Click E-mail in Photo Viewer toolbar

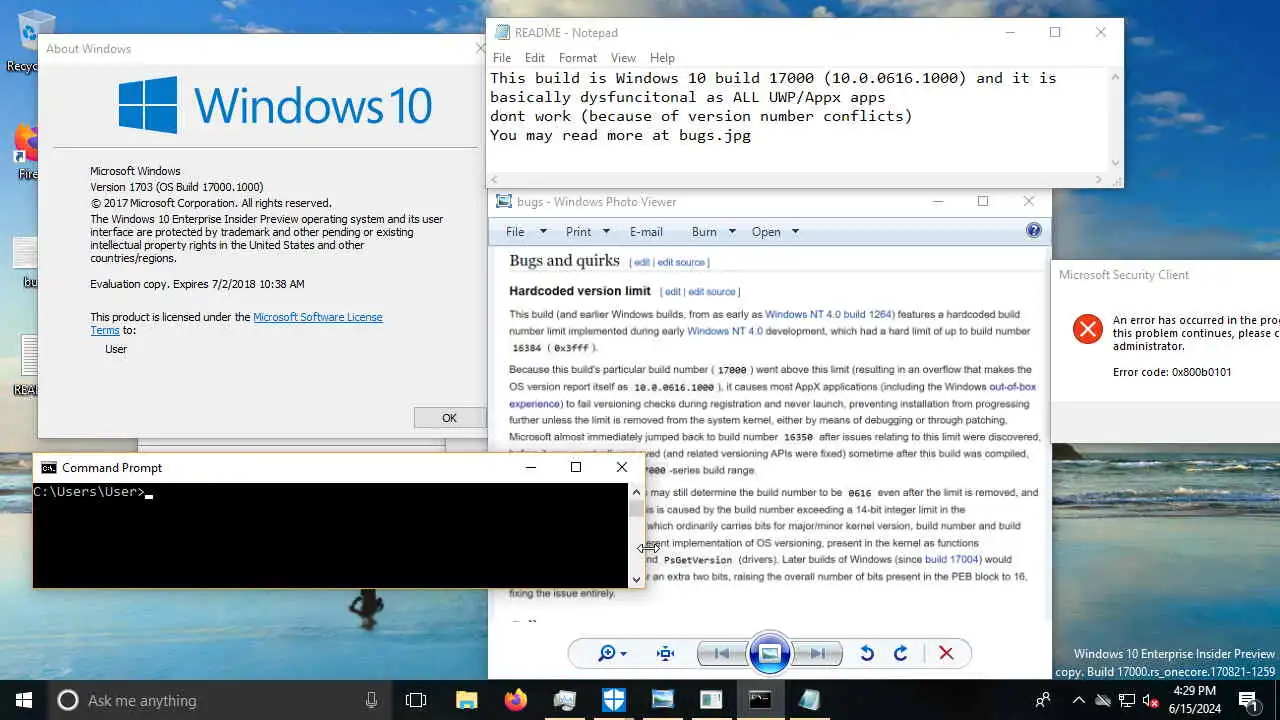(x=646, y=231)
